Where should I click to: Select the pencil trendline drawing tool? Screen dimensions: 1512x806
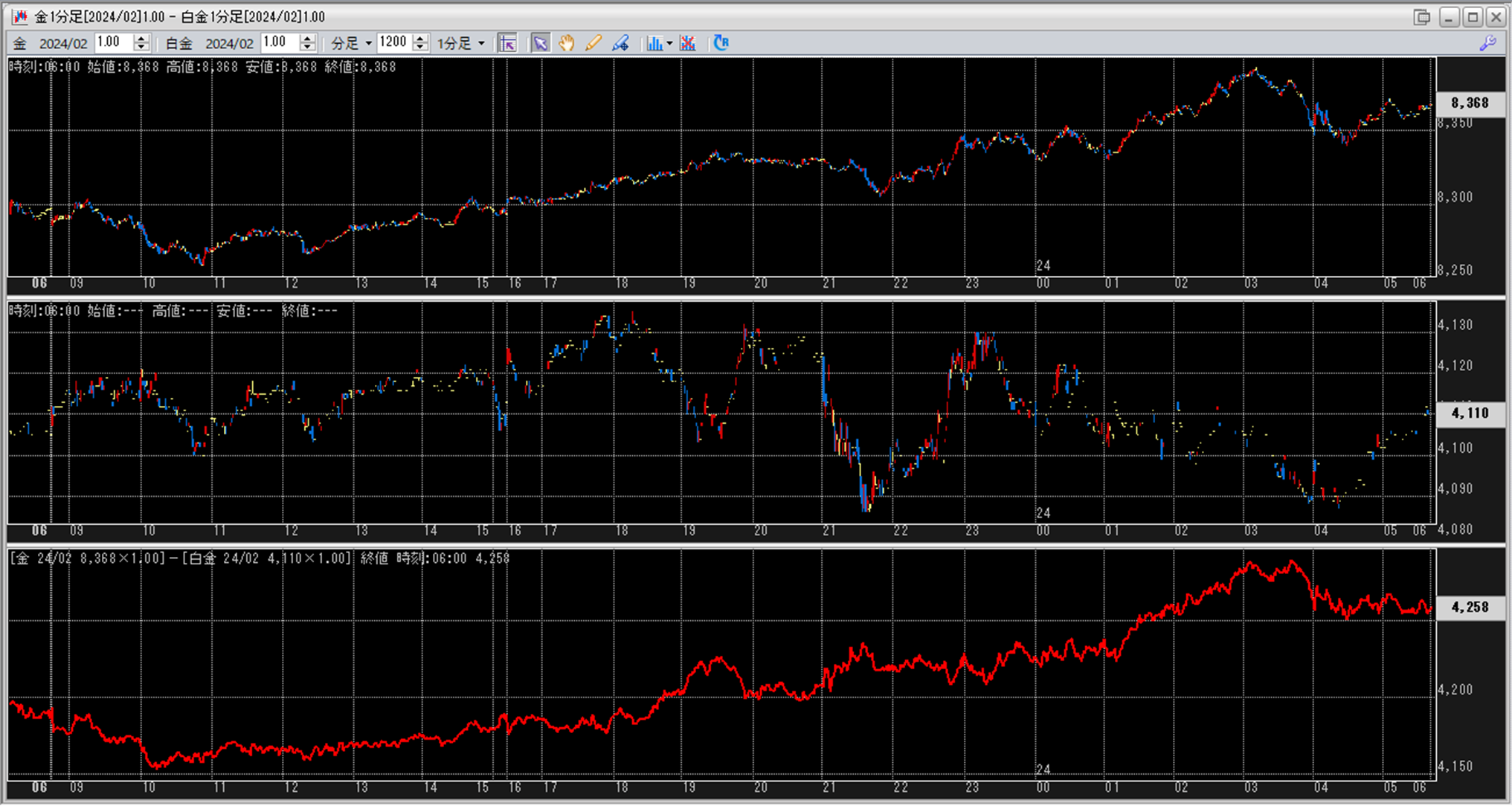tap(593, 43)
